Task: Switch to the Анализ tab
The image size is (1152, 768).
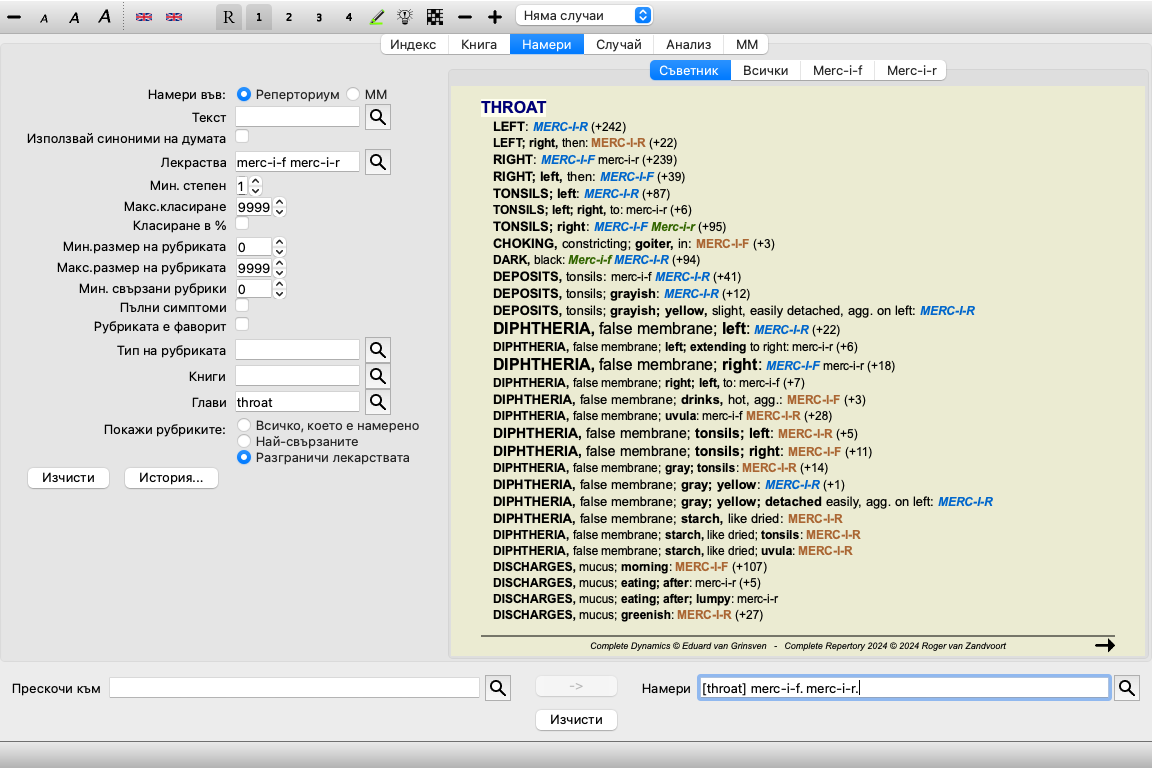Action: pyautogui.click(x=688, y=44)
